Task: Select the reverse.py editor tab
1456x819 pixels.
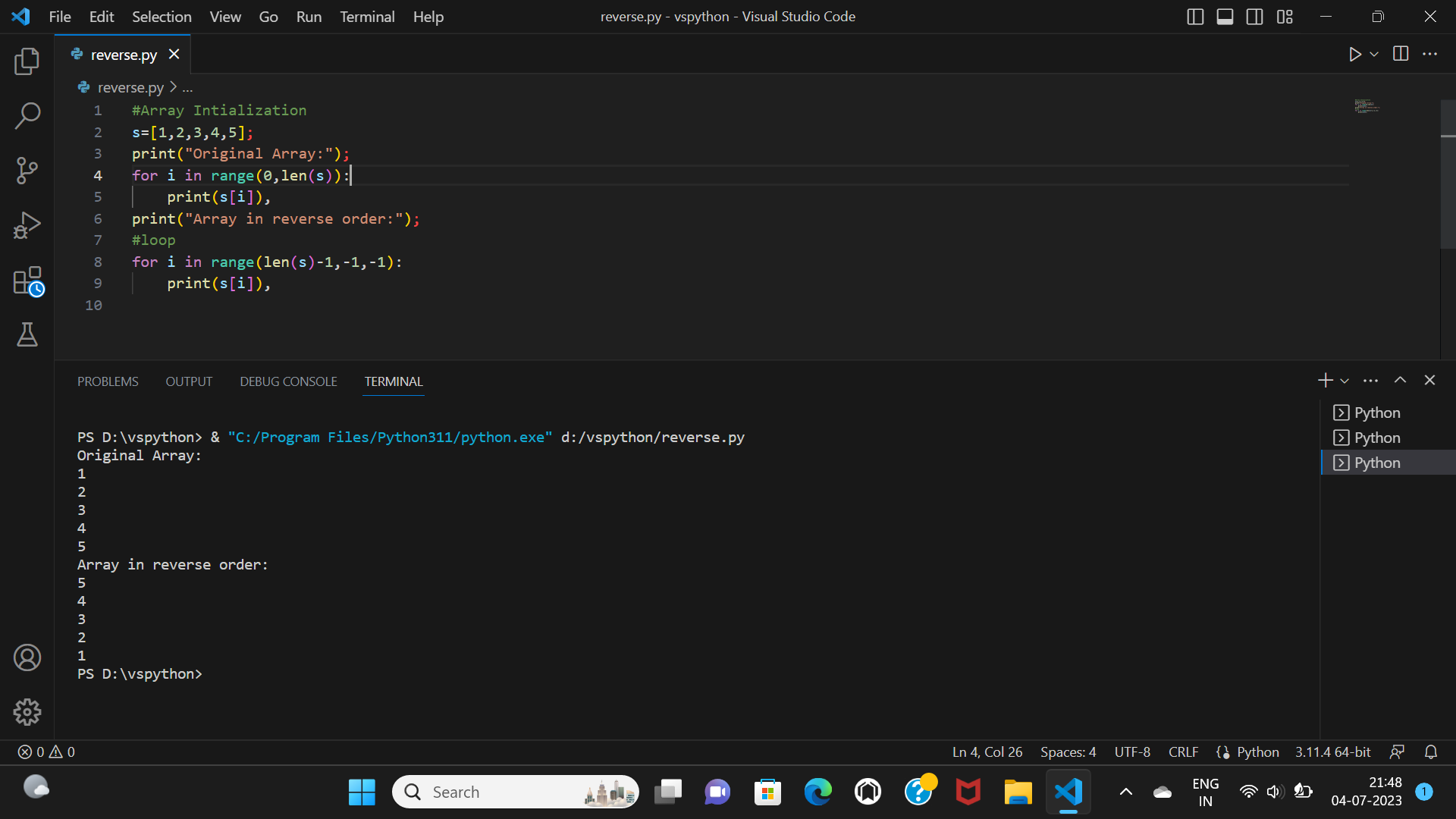Action: pos(124,55)
